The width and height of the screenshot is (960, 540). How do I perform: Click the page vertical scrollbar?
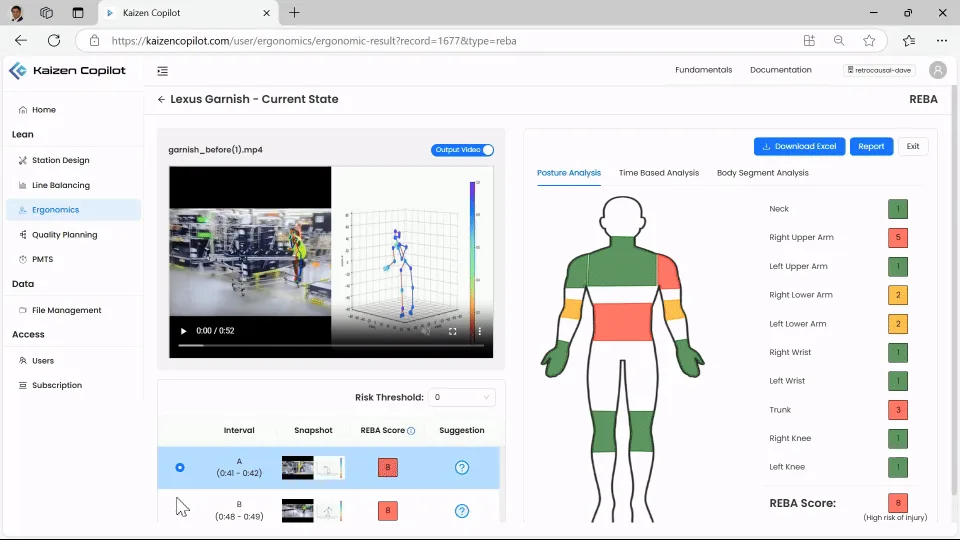pos(954,288)
